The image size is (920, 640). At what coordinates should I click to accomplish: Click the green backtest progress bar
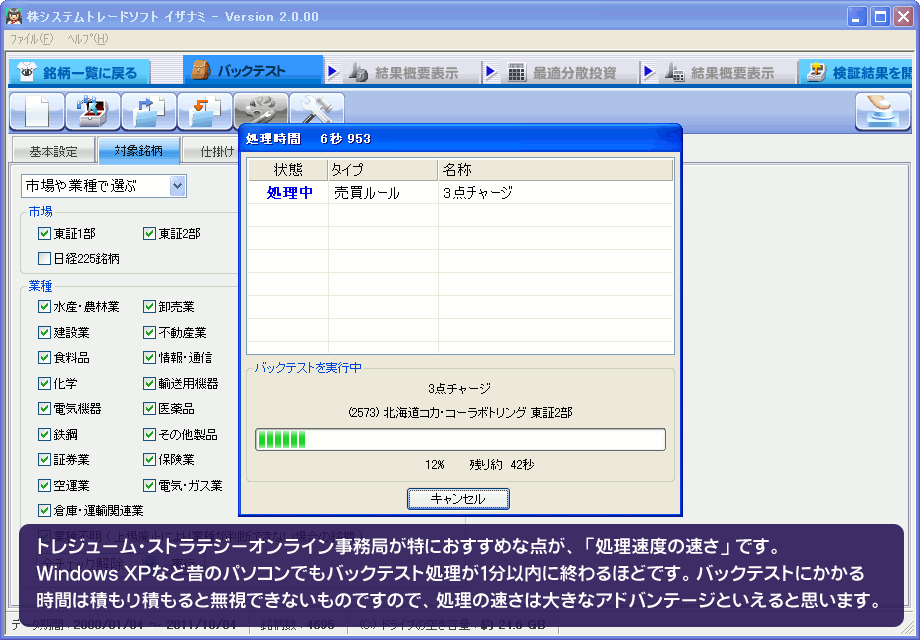pos(461,439)
